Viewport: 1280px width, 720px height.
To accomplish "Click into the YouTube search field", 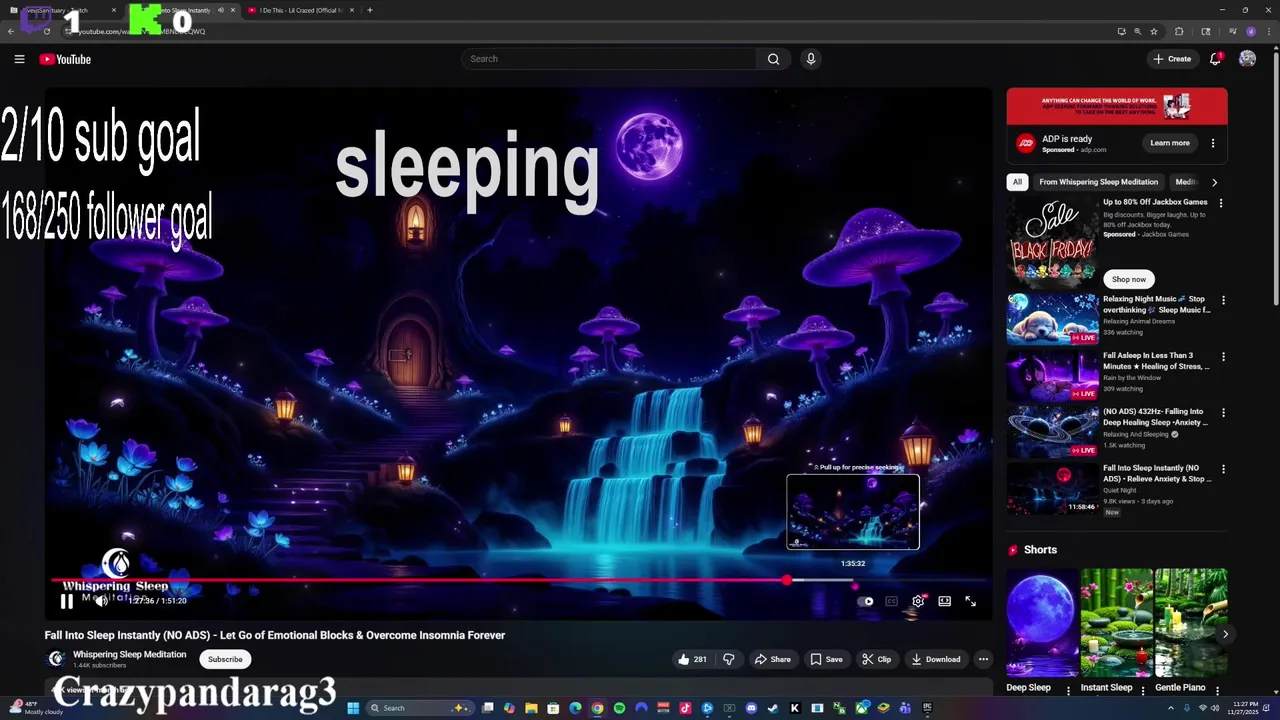I will pyautogui.click(x=610, y=59).
